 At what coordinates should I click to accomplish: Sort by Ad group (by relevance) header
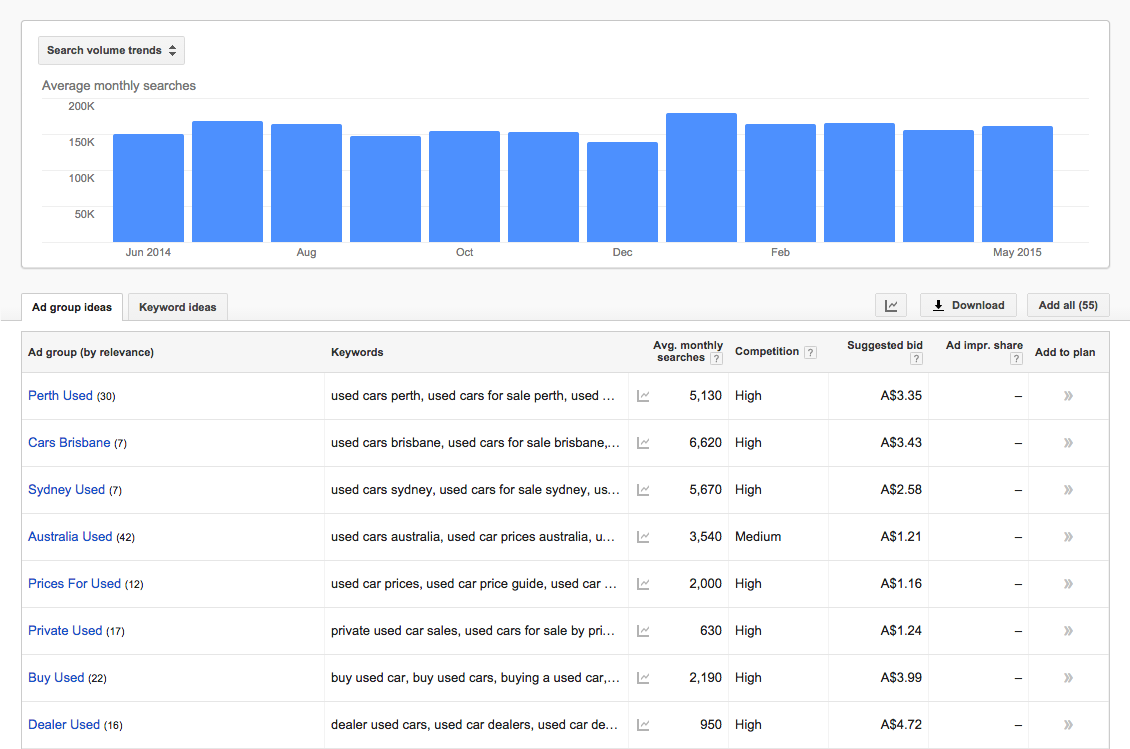coord(91,352)
